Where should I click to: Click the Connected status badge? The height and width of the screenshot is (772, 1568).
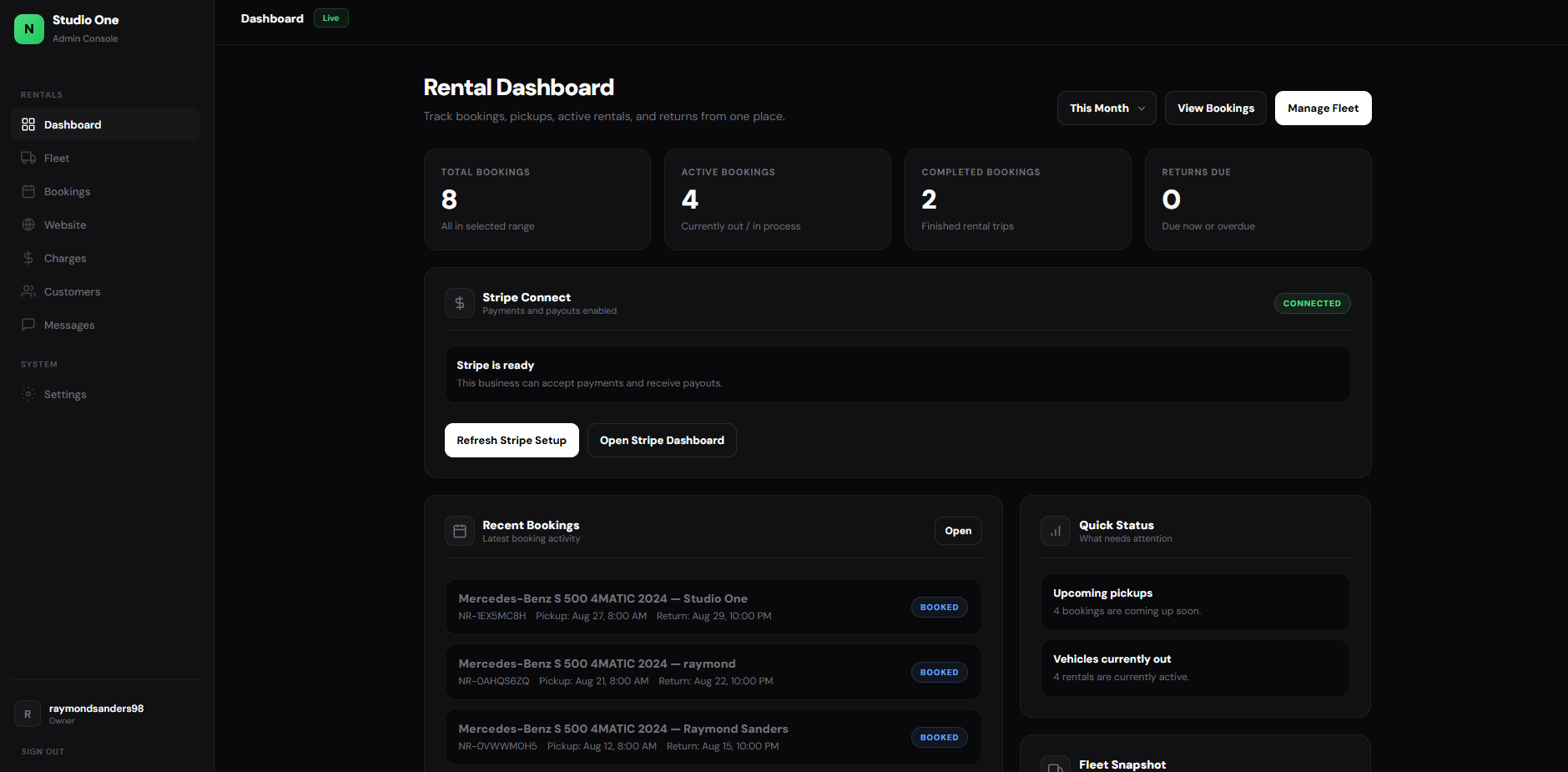tap(1312, 304)
